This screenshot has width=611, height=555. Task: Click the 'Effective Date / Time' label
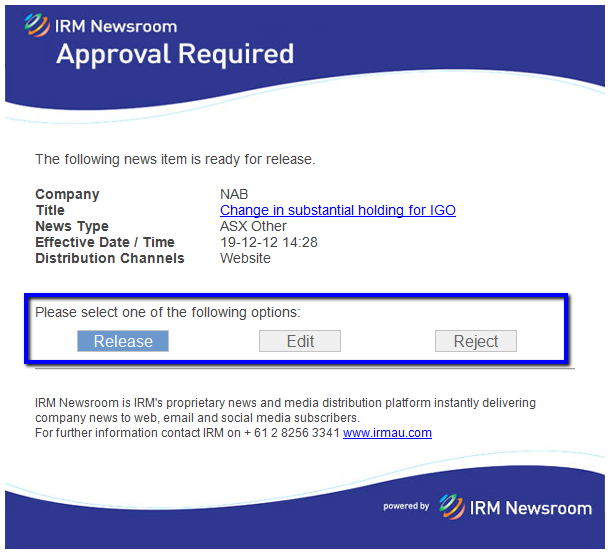[x=105, y=242]
